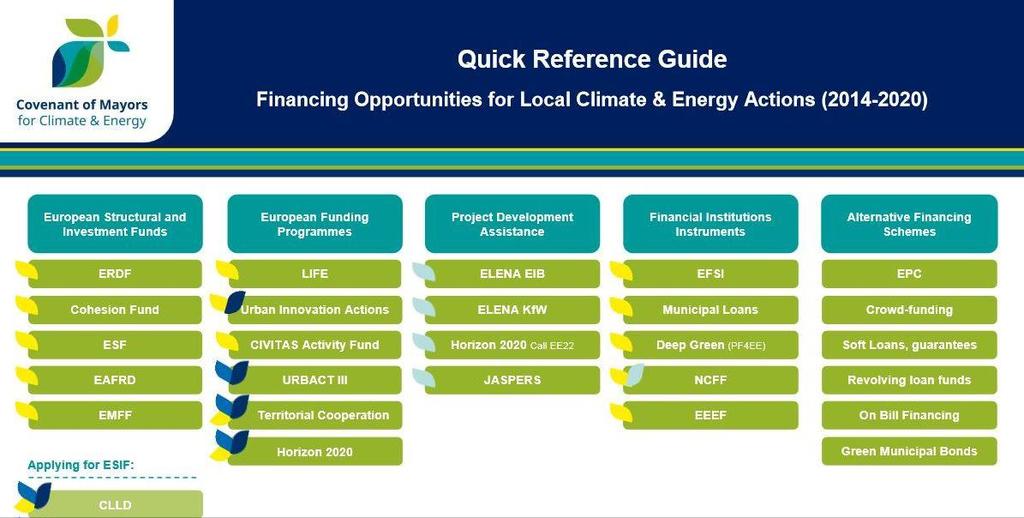Open the European Funding Programmes header
This screenshot has width=1024, height=518.
315,224
